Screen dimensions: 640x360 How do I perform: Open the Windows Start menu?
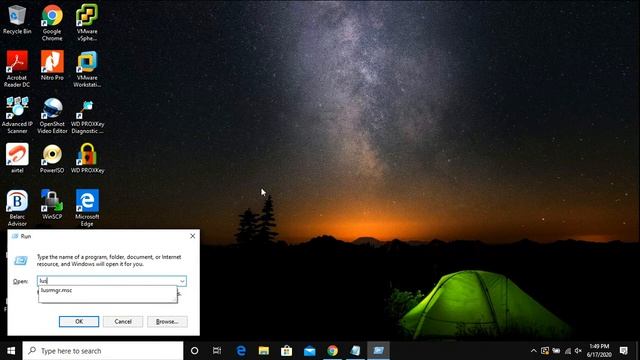pyautogui.click(x=11, y=351)
